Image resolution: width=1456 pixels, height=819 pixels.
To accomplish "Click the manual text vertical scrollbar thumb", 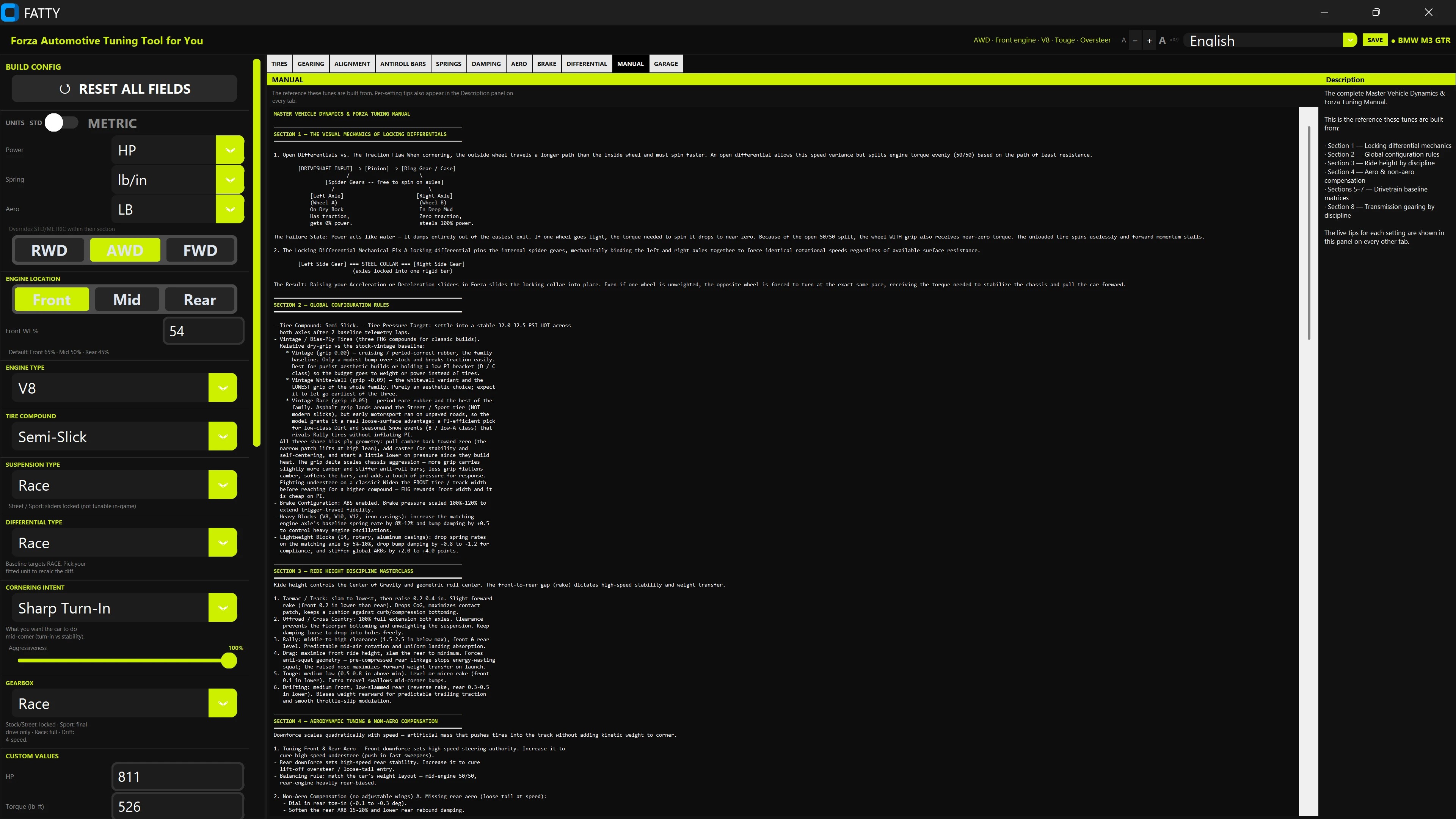I will pos(1309,233).
